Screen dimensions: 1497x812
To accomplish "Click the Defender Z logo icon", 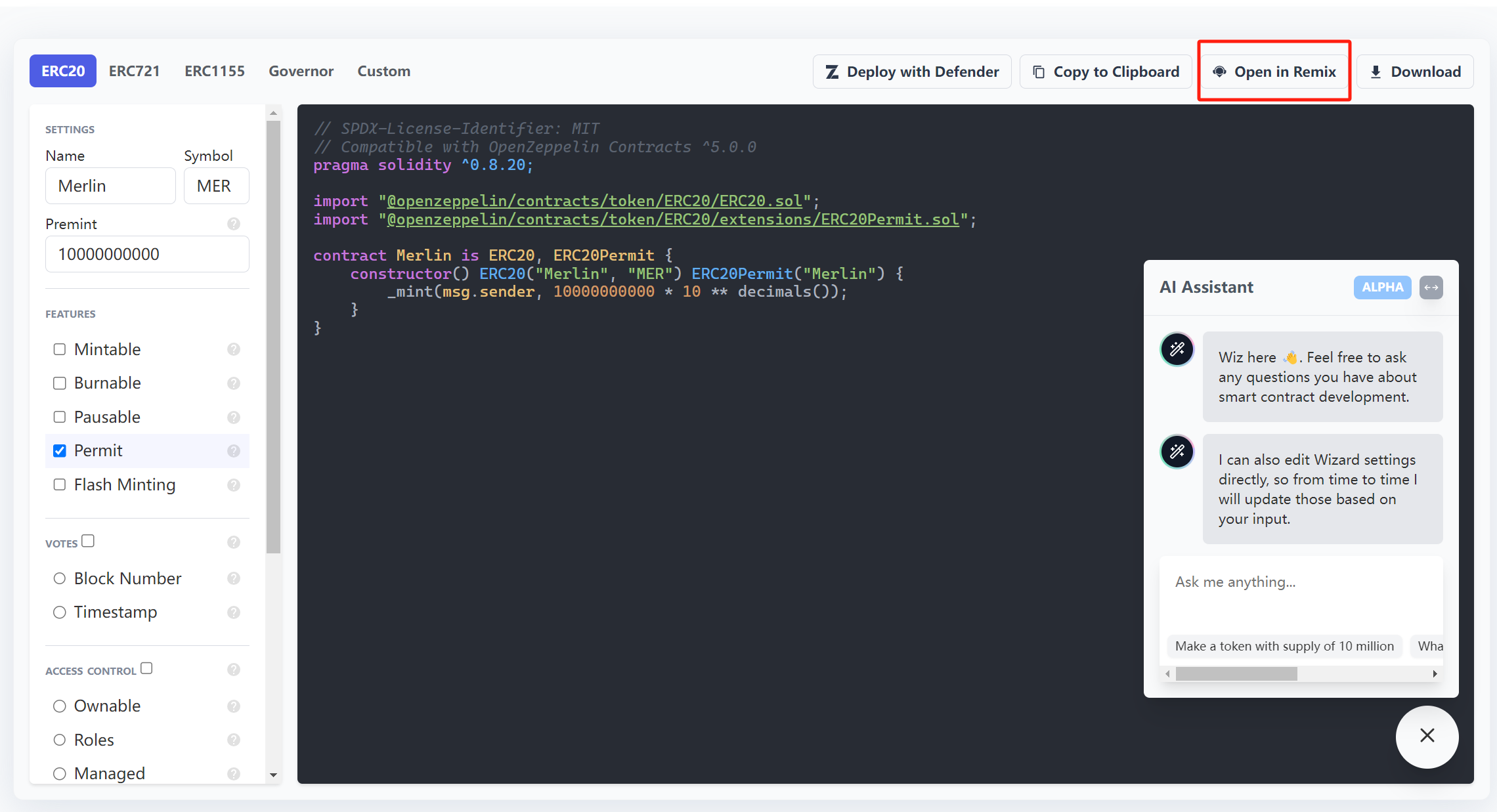I will tap(832, 72).
